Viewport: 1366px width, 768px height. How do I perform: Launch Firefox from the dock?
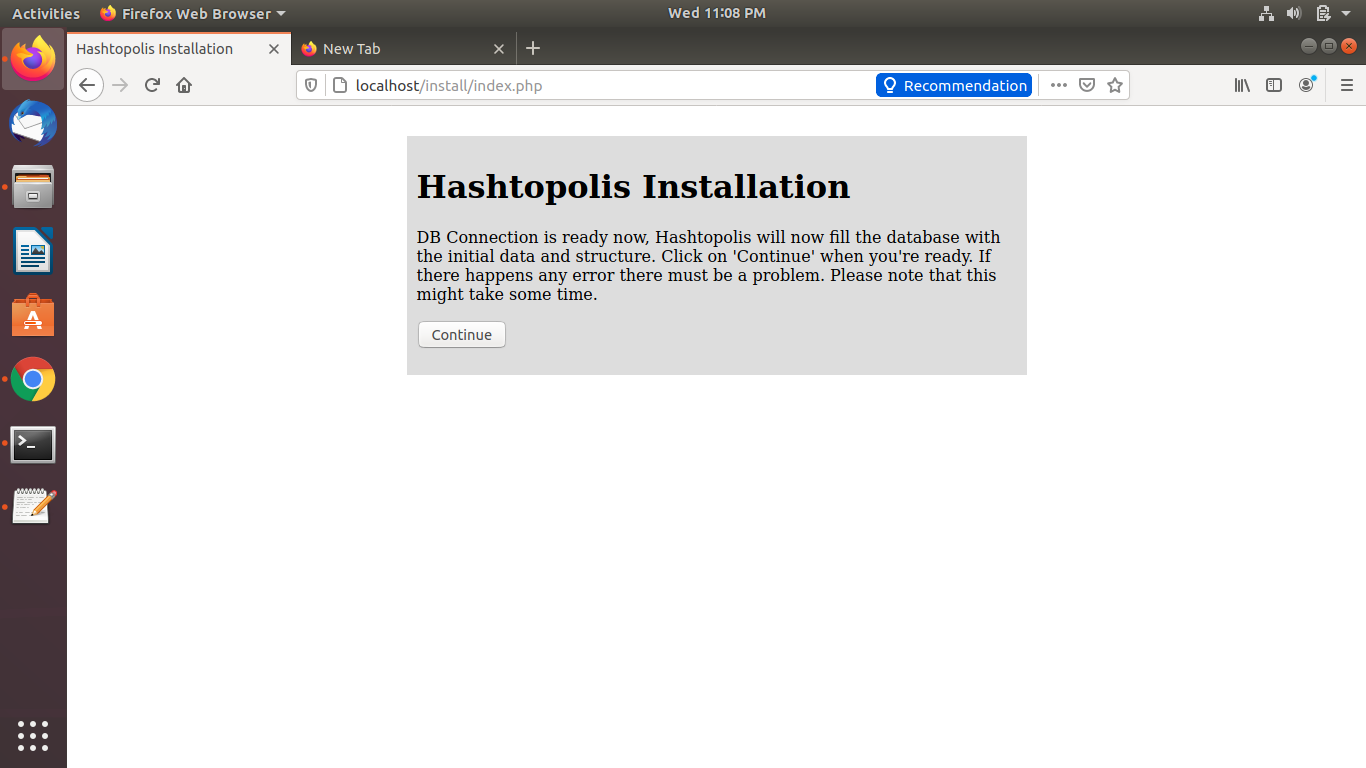[x=33, y=59]
